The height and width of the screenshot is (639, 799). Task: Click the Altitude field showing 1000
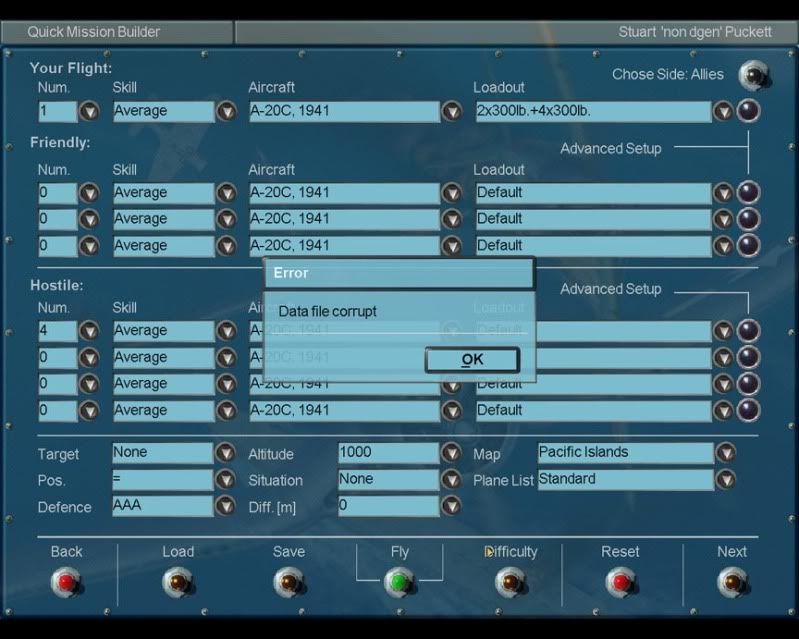click(388, 452)
